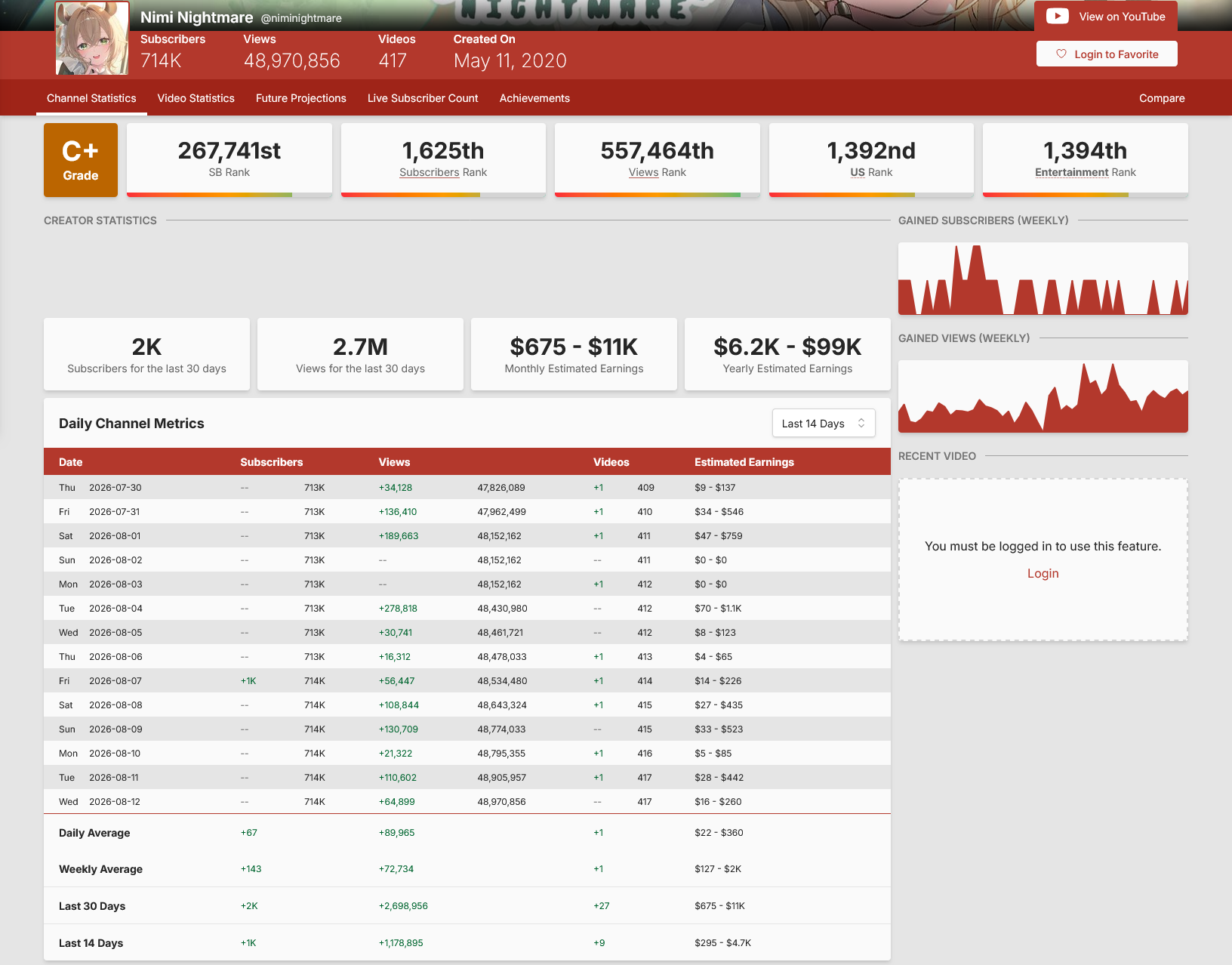Click the Login link in Recent Video

[1043, 573]
